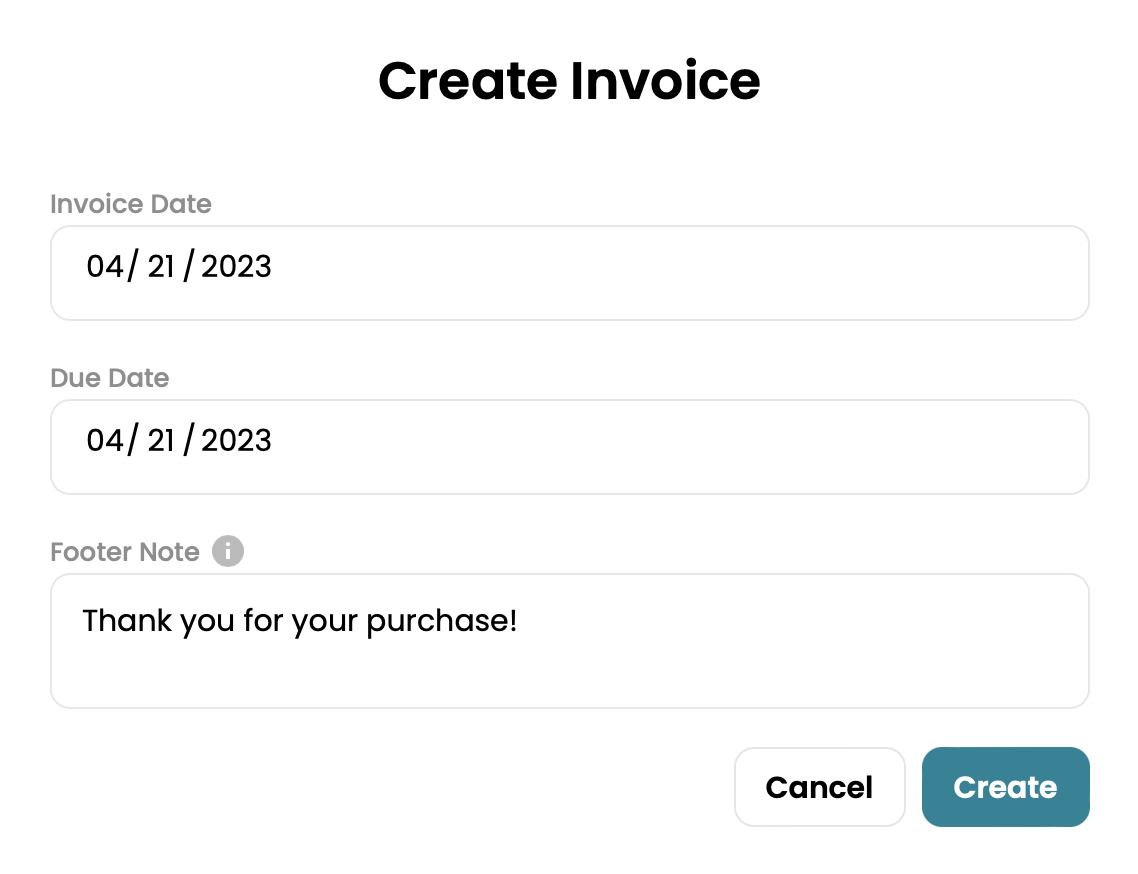1138x874 pixels.
Task: Click the Footer Note info icon
Action: point(228,551)
